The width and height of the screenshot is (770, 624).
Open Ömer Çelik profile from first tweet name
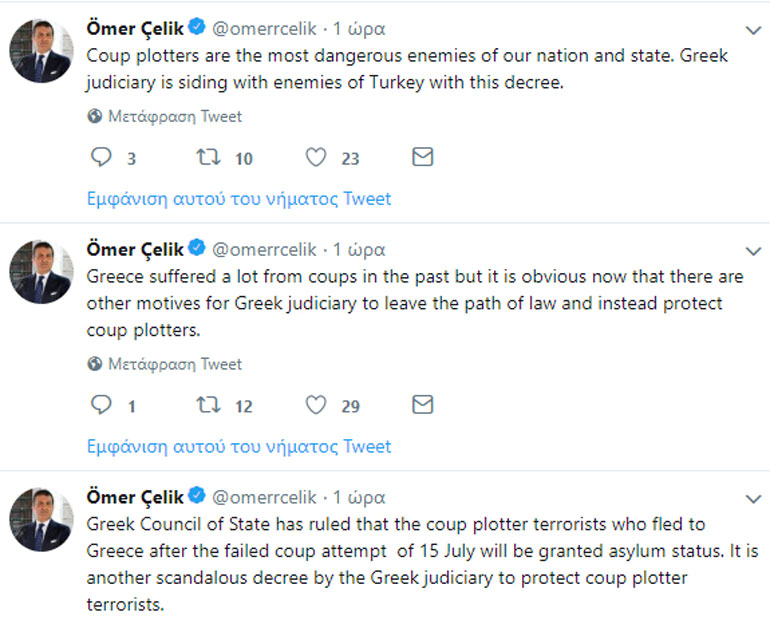pos(135,28)
